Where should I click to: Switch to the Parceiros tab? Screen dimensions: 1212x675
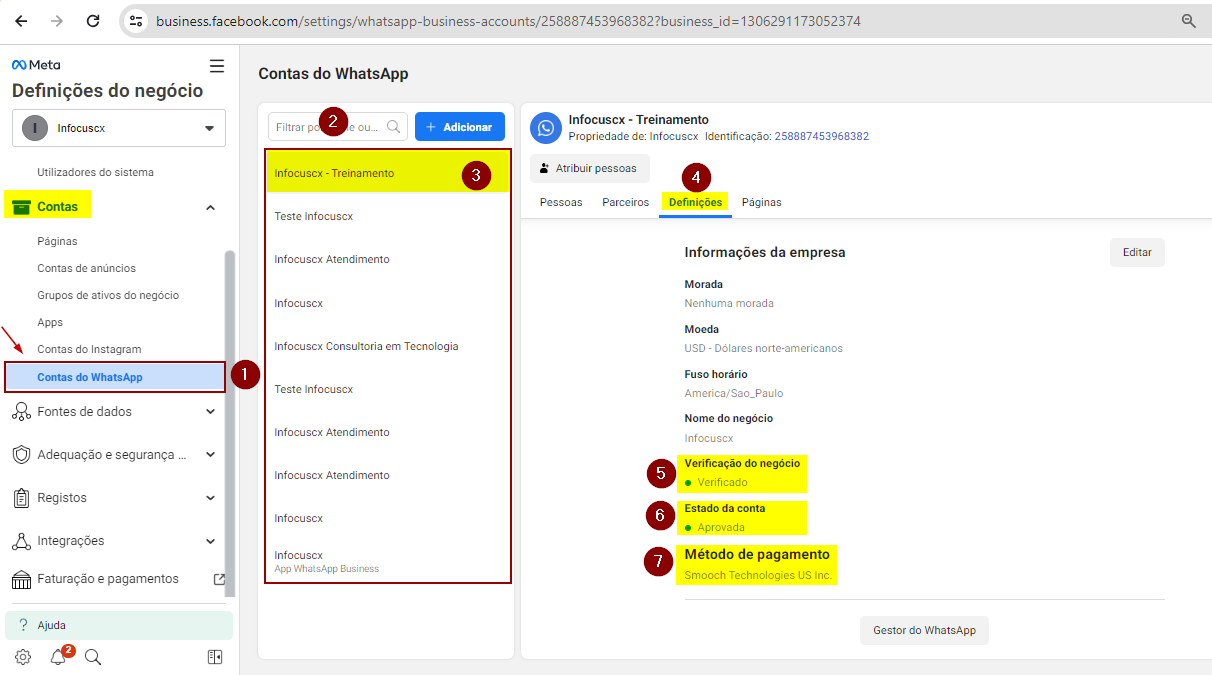625,202
